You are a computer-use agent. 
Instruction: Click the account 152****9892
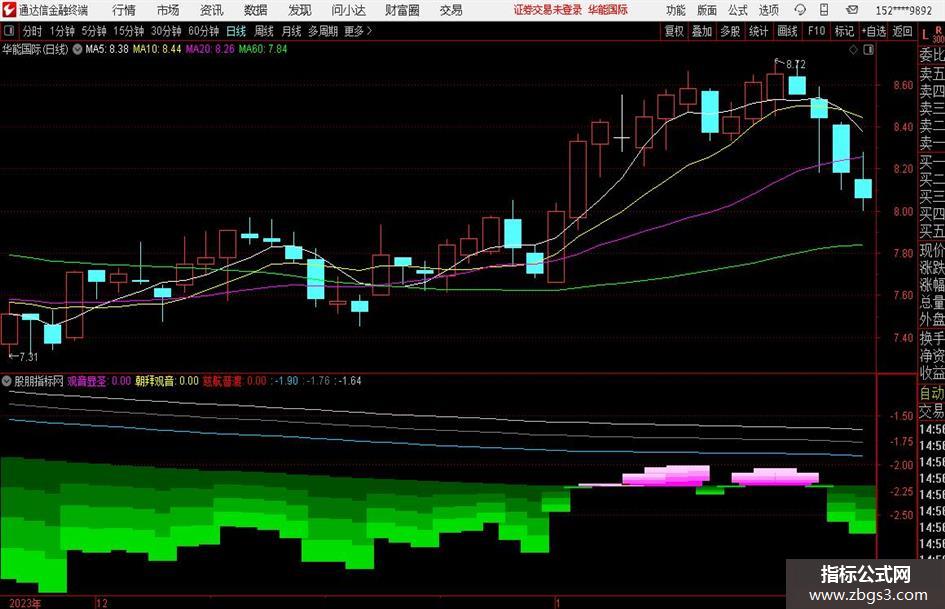click(903, 10)
